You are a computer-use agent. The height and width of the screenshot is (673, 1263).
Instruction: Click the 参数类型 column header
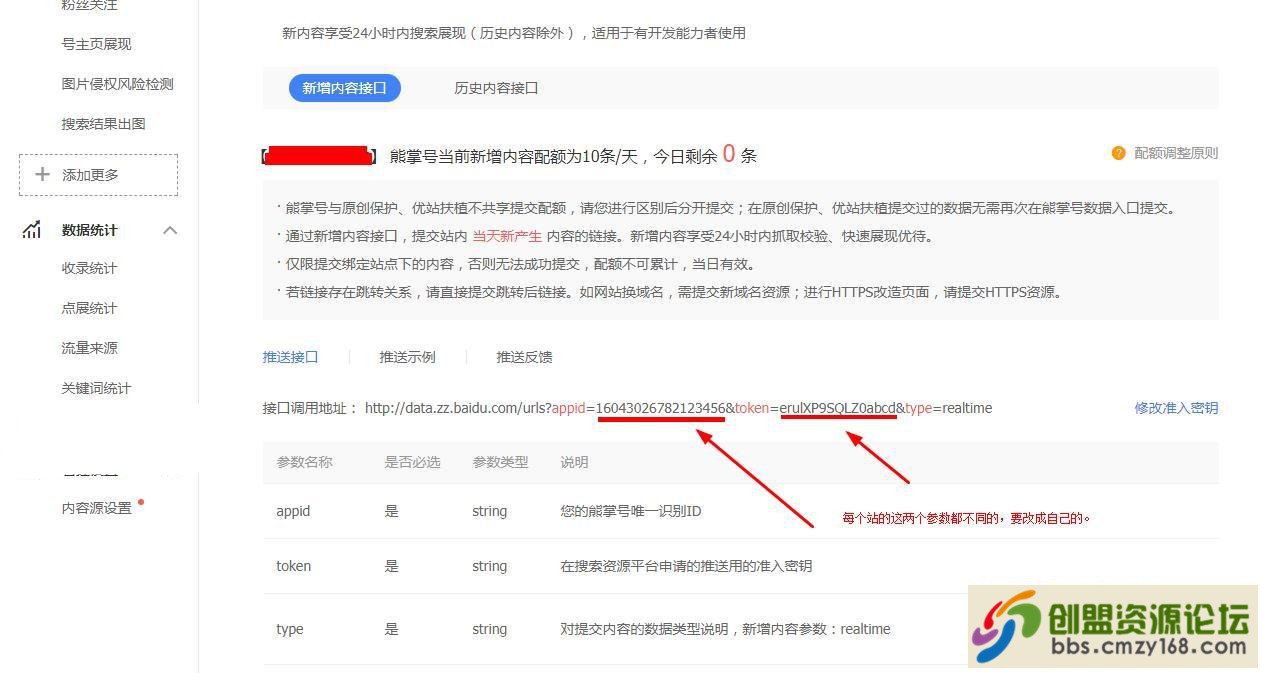500,462
